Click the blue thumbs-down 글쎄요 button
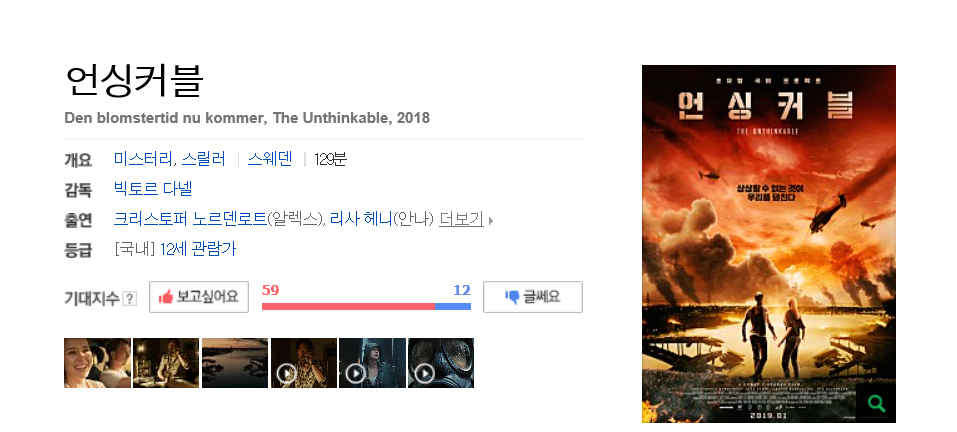Image resolution: width=957 pixels, height=432 pixels. (x=533, y=297)
